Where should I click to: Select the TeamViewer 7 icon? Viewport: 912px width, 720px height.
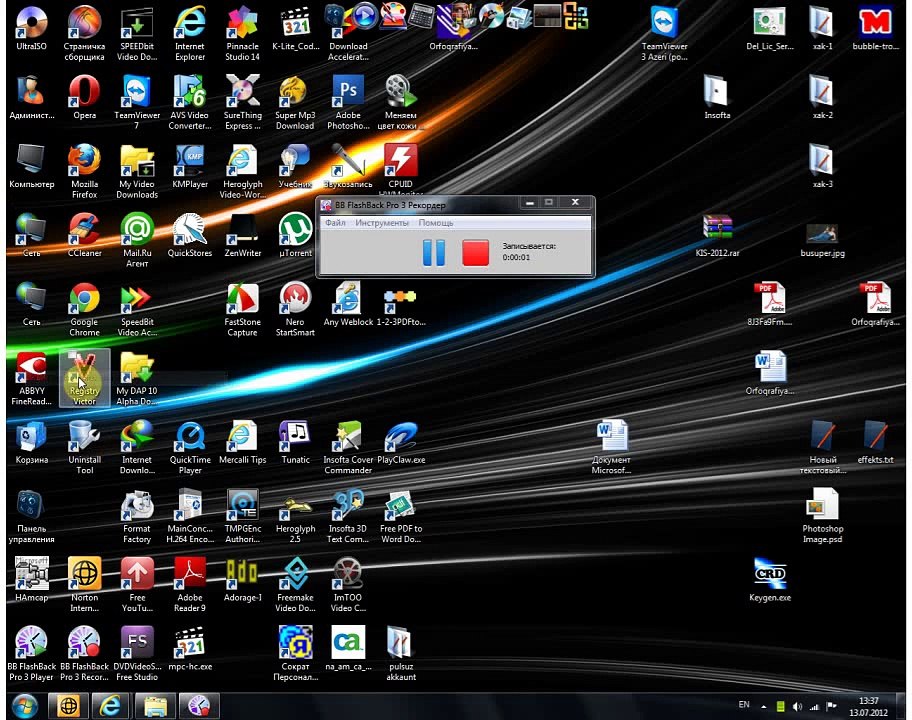tap(137, 103)
